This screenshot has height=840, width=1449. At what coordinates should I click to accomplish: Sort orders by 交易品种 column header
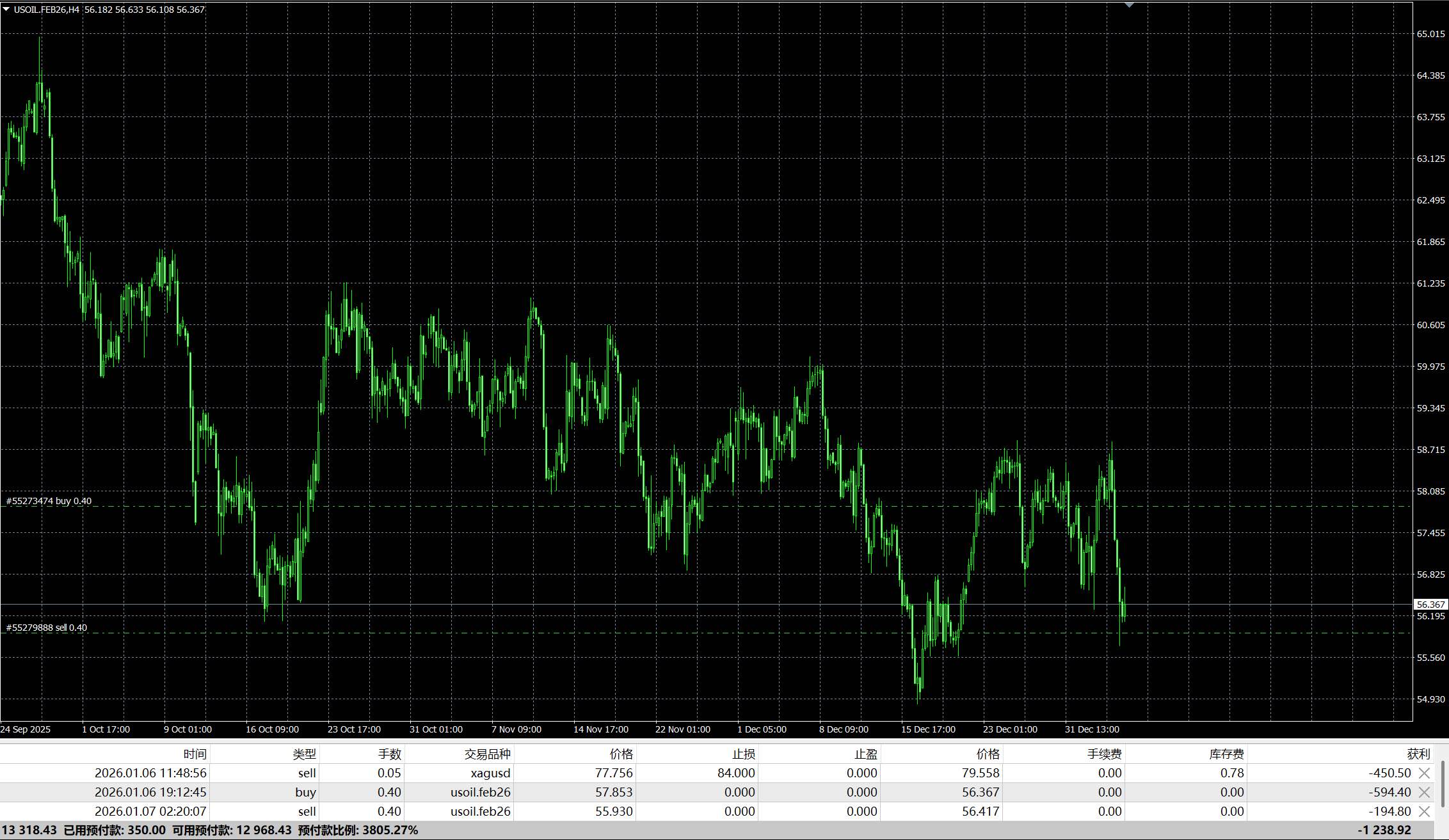coord(487,754)
